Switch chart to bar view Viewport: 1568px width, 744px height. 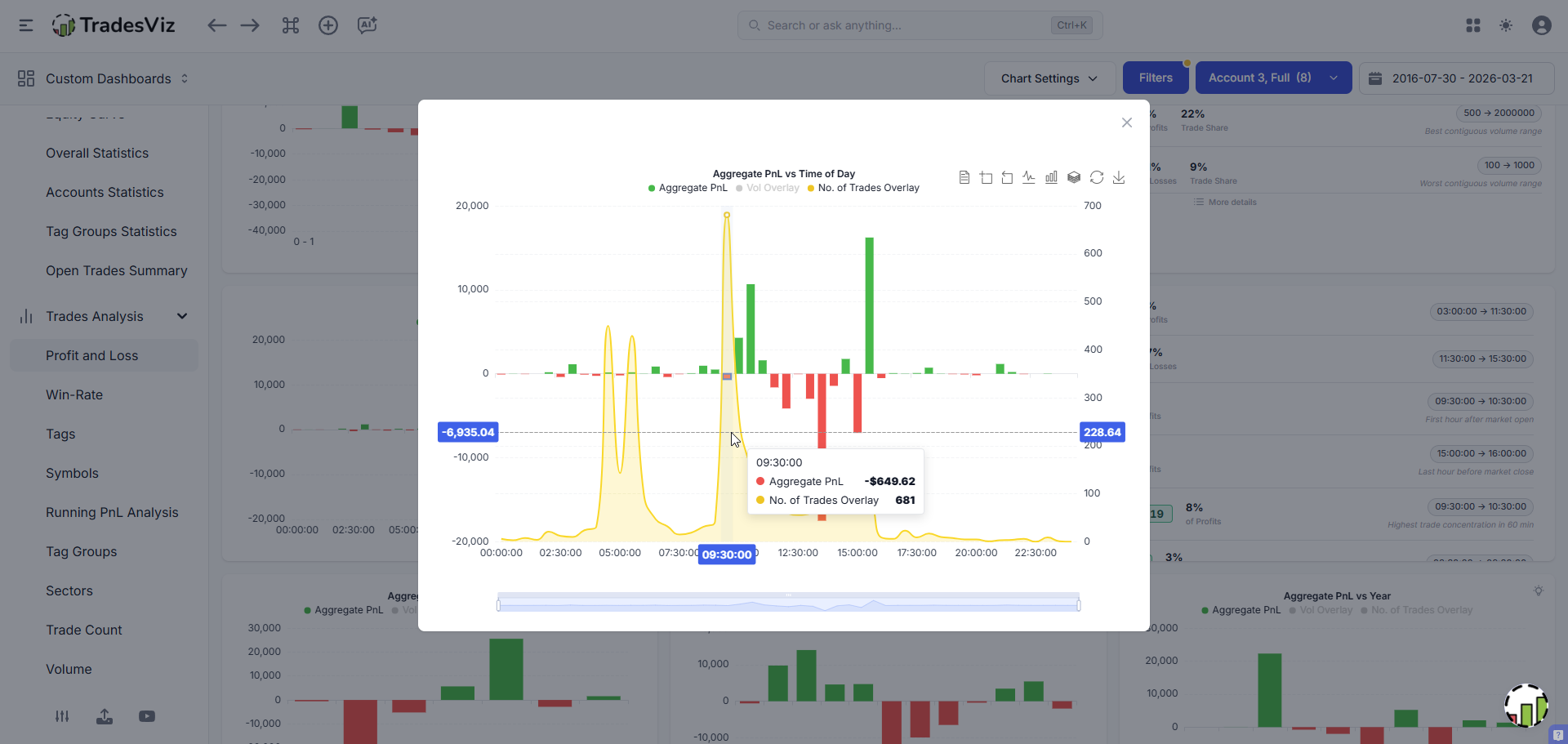[x=1051, y=177]
